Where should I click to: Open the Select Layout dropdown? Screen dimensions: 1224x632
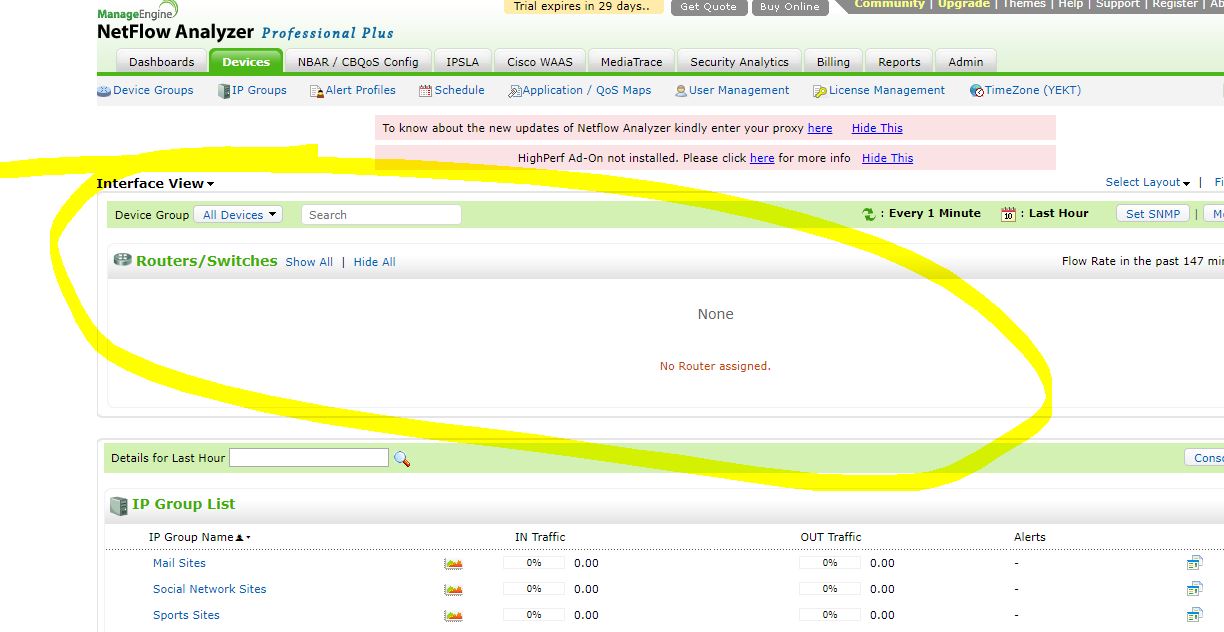tap(1147, 182)
